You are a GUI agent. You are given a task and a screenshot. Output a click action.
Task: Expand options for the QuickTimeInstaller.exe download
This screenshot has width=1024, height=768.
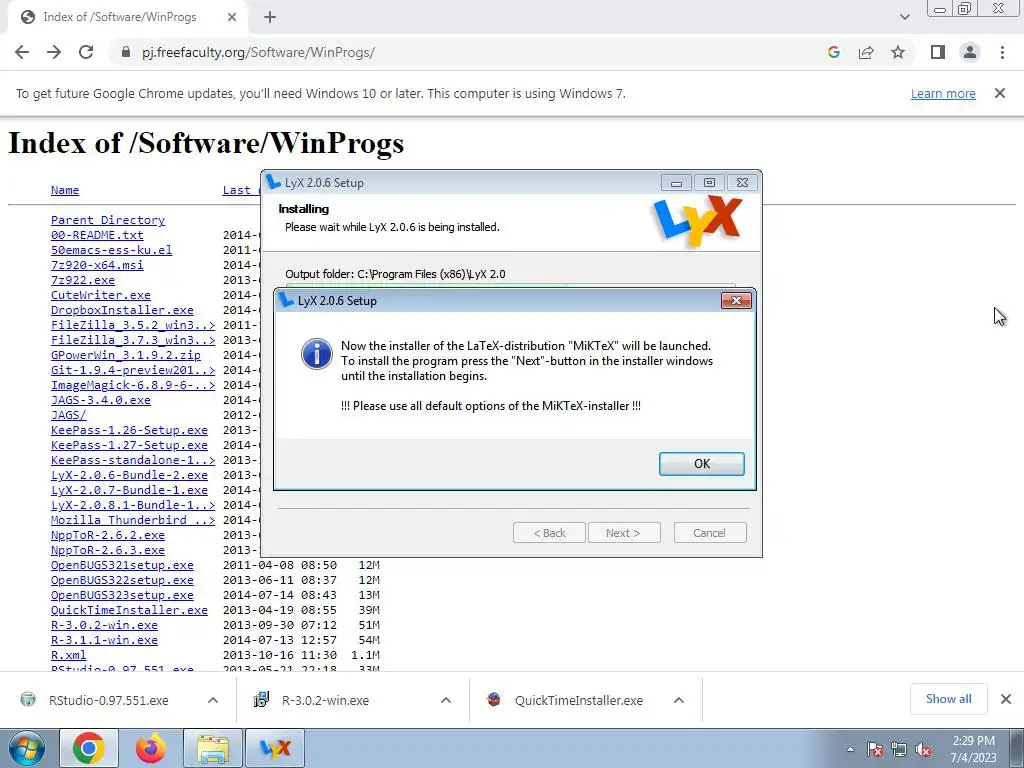point(679,700)
